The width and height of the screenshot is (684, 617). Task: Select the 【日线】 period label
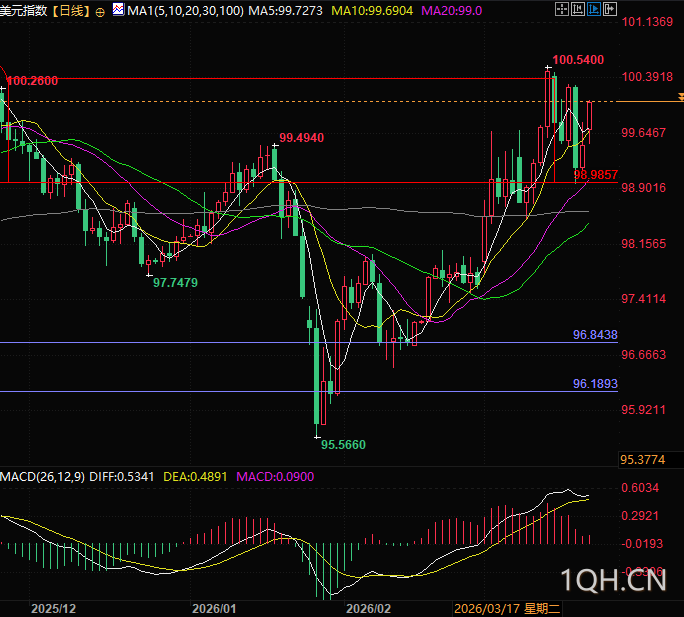coord(72,11)
